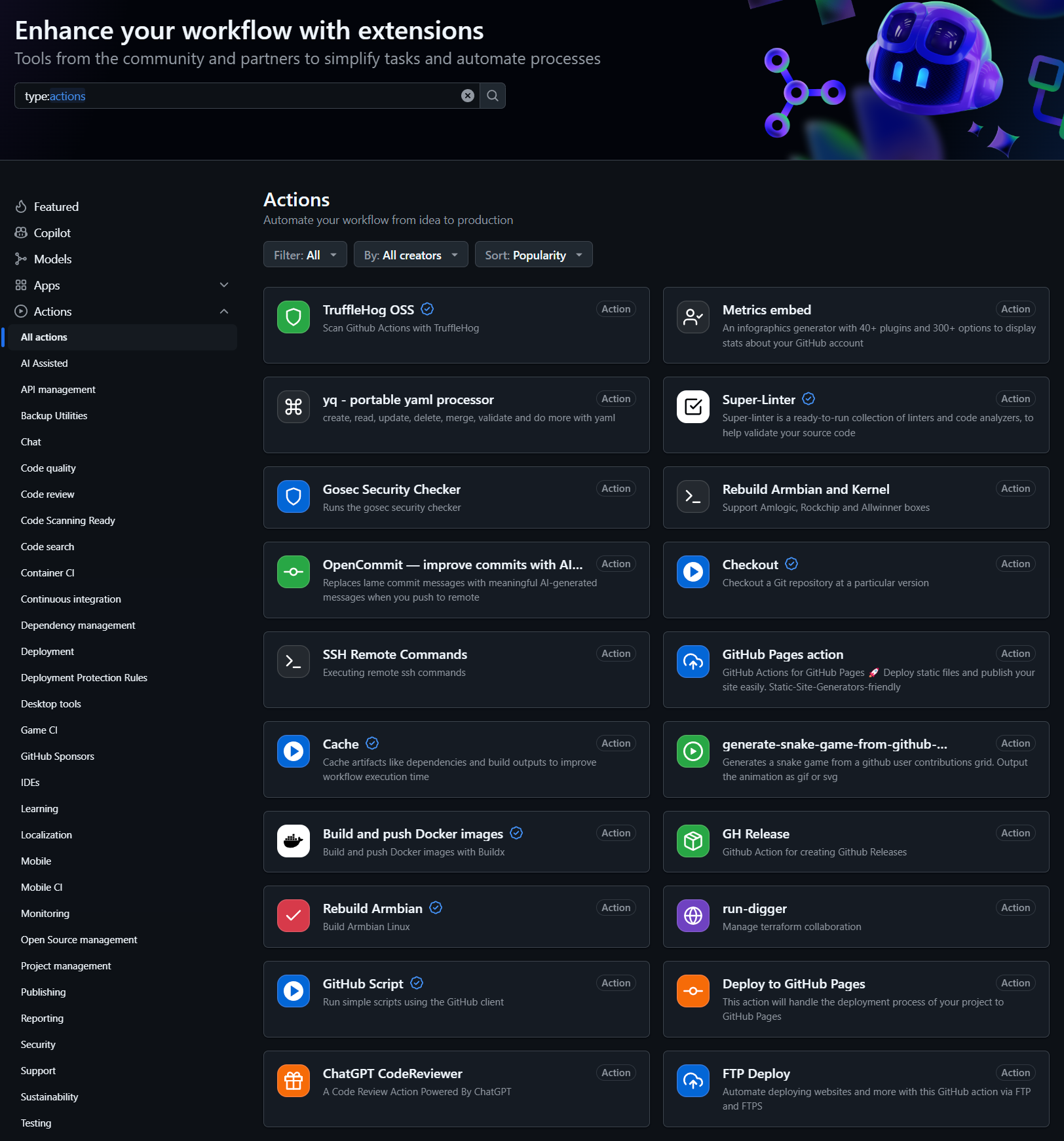Screen dimensions: 1064x1141
Task: Click the Action label on Cache card
Action: pos(616,743)
